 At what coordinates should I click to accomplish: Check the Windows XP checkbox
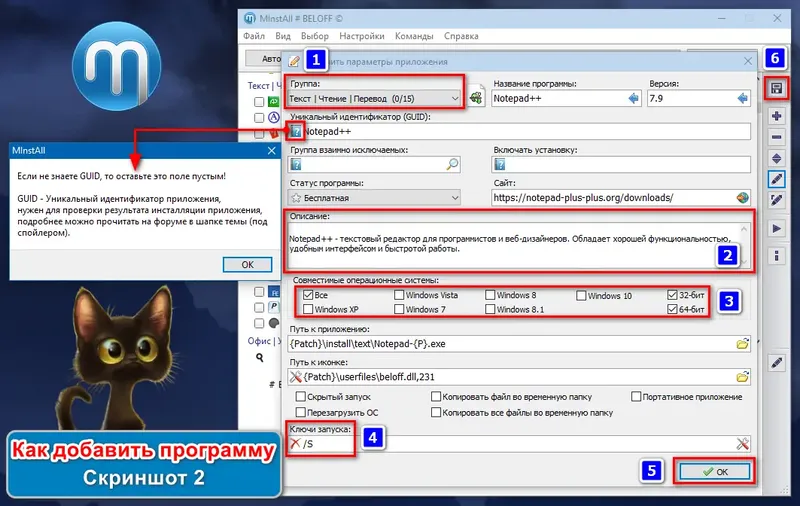coord(308,309)
